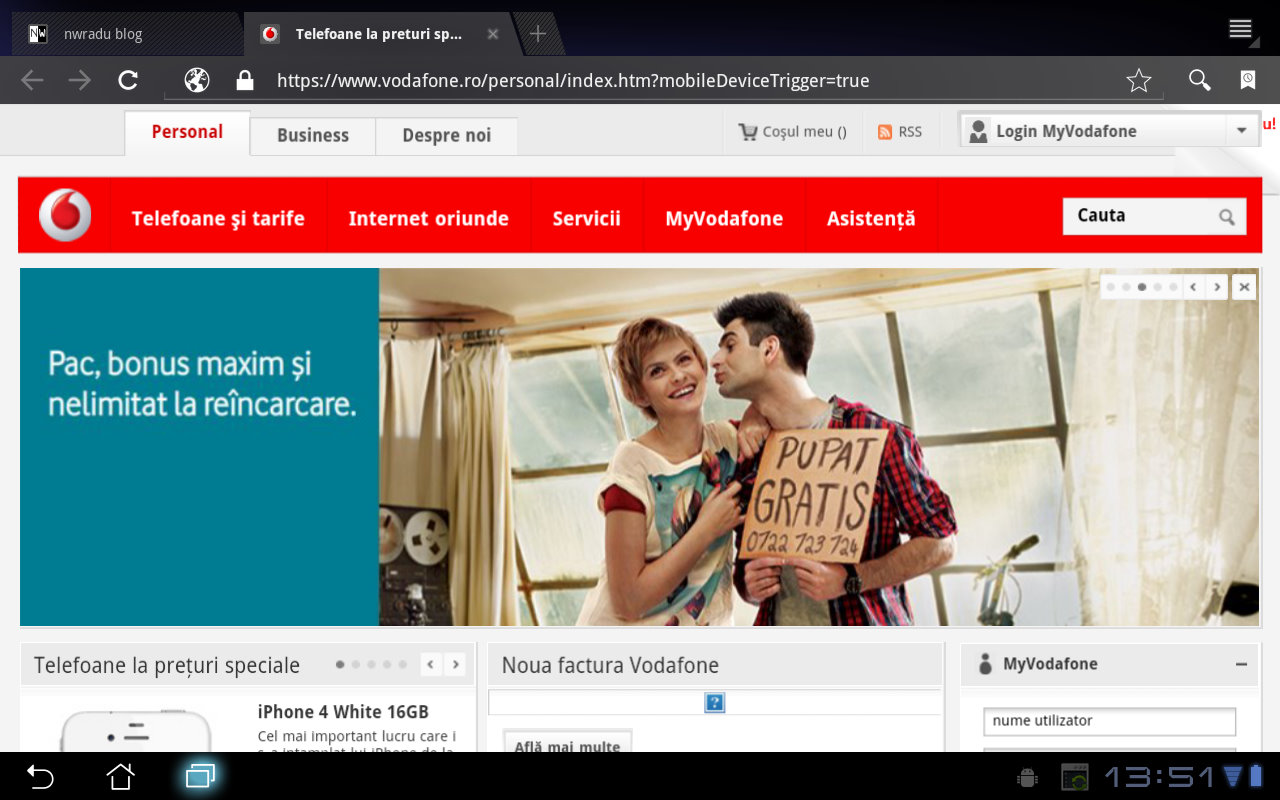Tap the Android debug notification icon
This screenshot has width=1280, height=800.
[x=1026, y=777]
